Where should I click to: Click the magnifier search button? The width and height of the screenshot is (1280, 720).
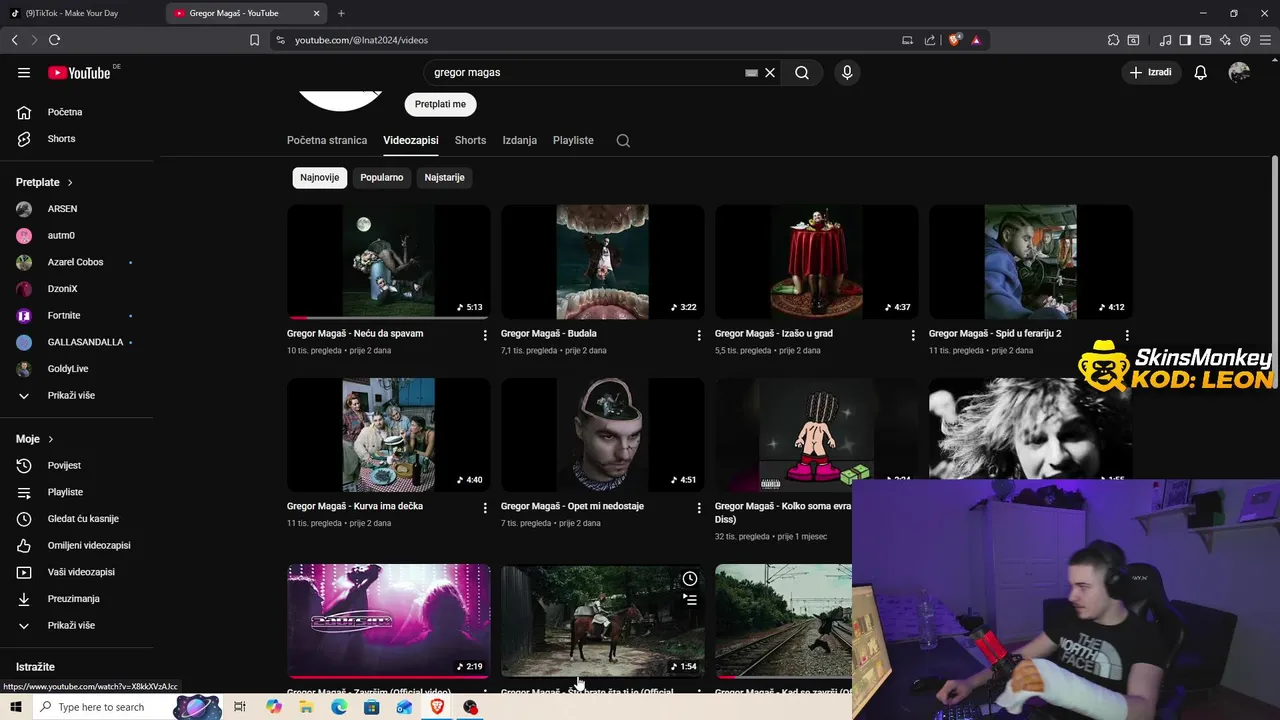click(x=802, y=72)
